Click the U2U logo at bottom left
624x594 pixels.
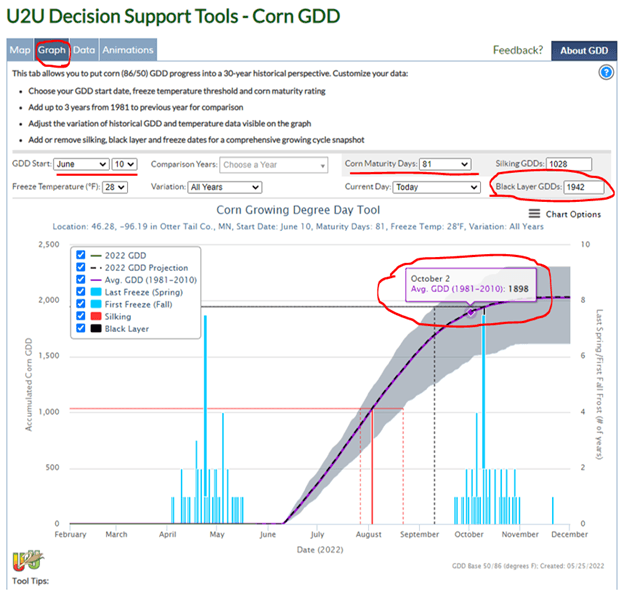coord(24,561)
